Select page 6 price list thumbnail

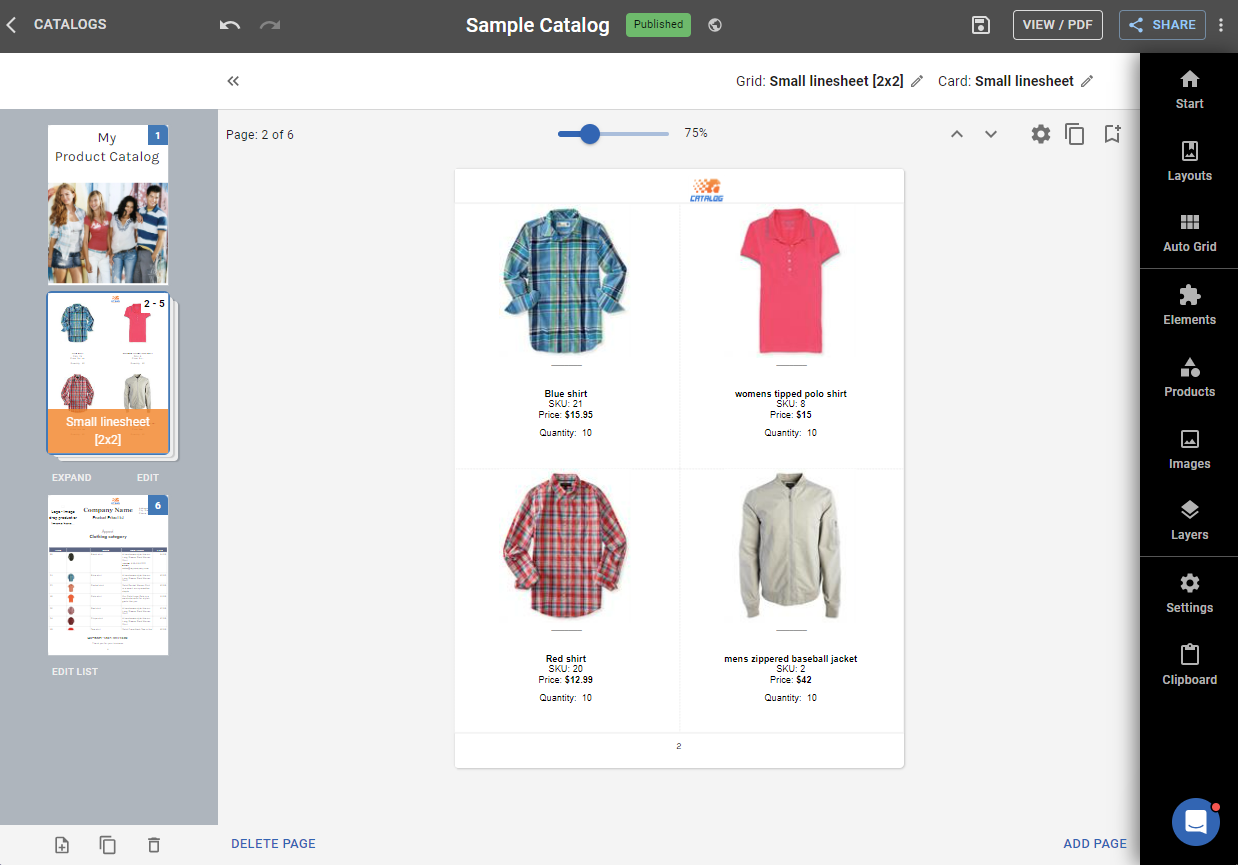point(108,575)
